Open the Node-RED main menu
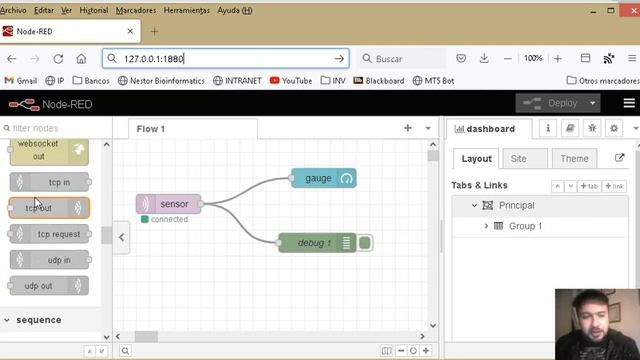 click(x=629, y=103)
